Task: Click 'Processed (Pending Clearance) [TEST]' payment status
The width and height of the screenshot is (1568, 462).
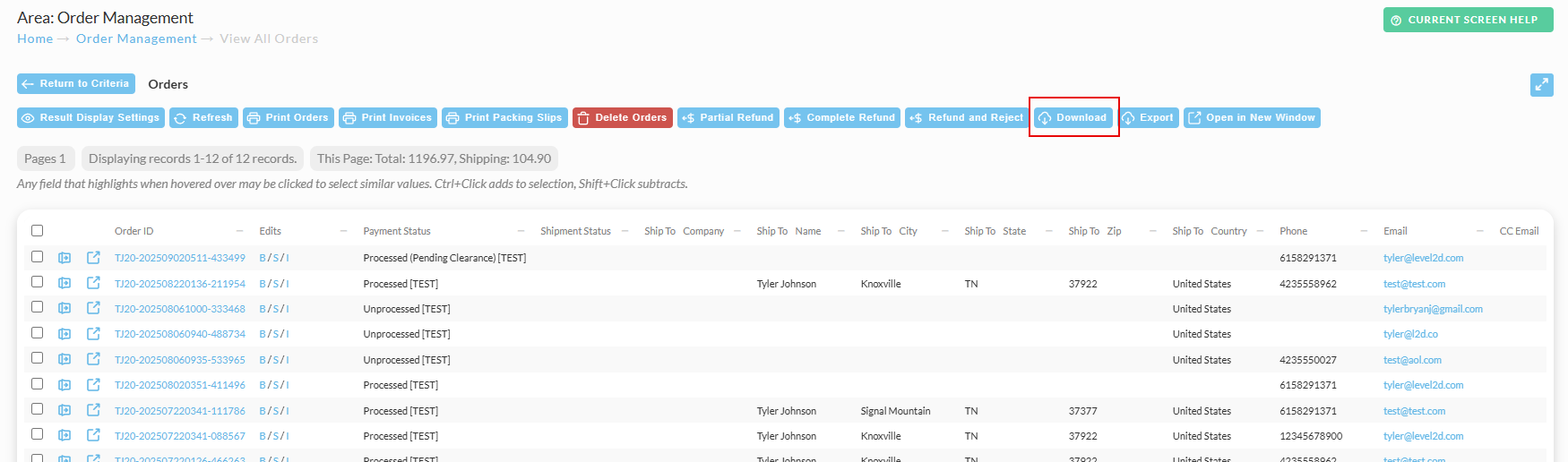Action: 444,258
